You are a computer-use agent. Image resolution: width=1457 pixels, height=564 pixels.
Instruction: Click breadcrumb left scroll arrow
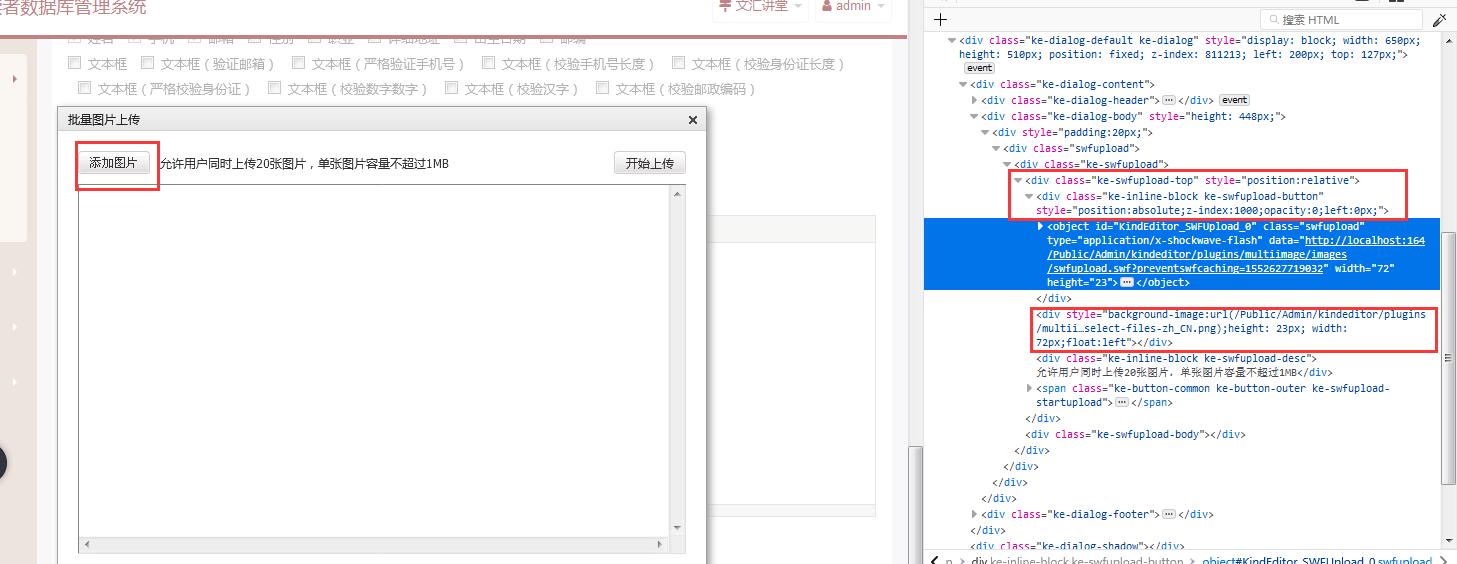click(934, 559)
